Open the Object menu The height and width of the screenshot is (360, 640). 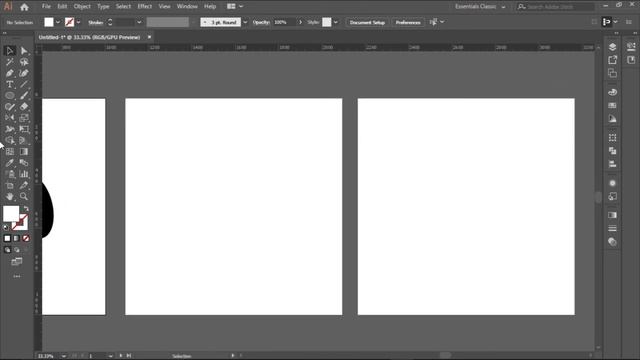(x=82, y=7)
